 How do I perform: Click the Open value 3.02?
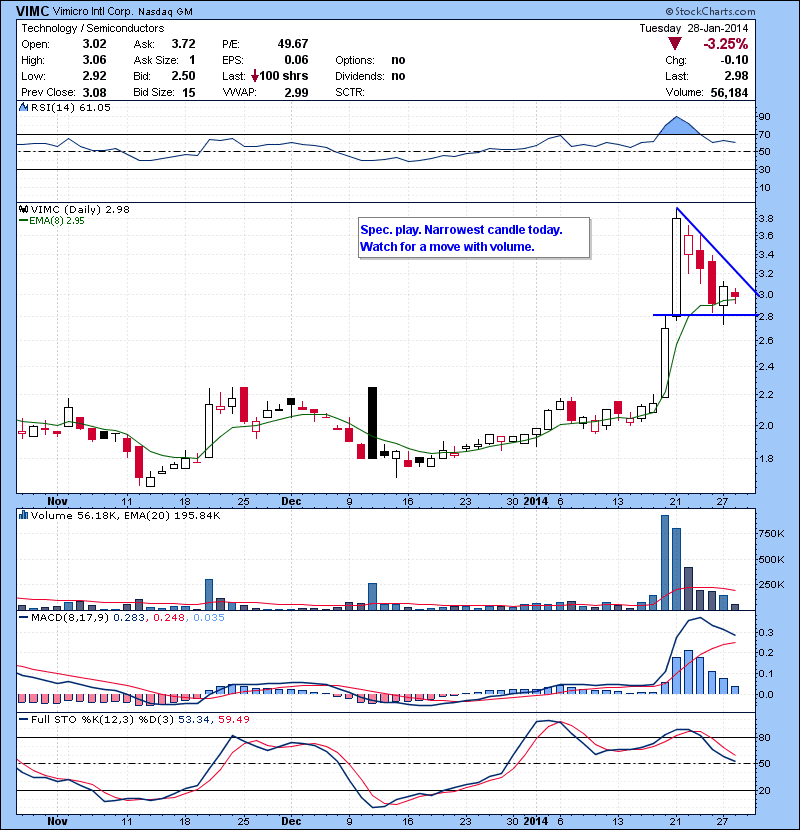coord(94,44)
